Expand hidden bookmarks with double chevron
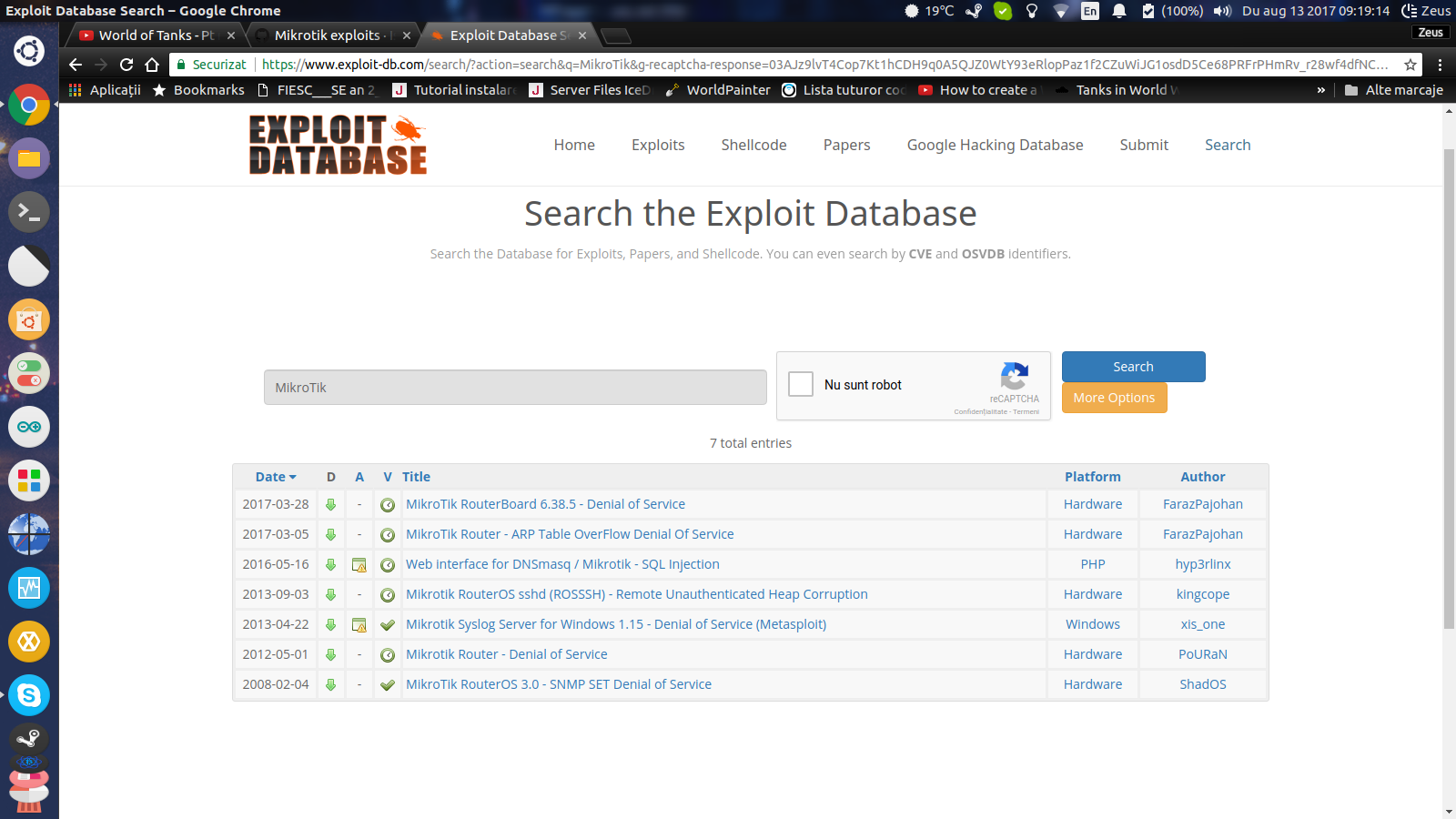Viewport: 1456px width, 819px height. click(x=1320, y=90)
